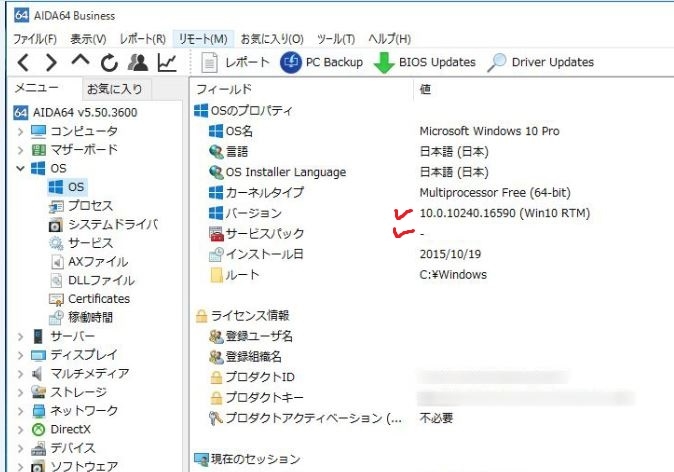674x472 pixels.
Task: Refresh the view with the circular arrow icon
Action: coord(109,63)
